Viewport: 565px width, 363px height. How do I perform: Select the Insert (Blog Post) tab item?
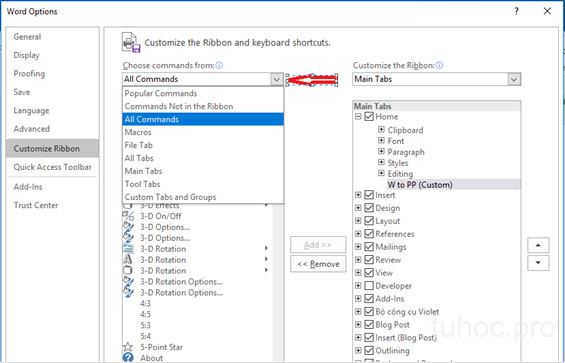coord(406,338)
